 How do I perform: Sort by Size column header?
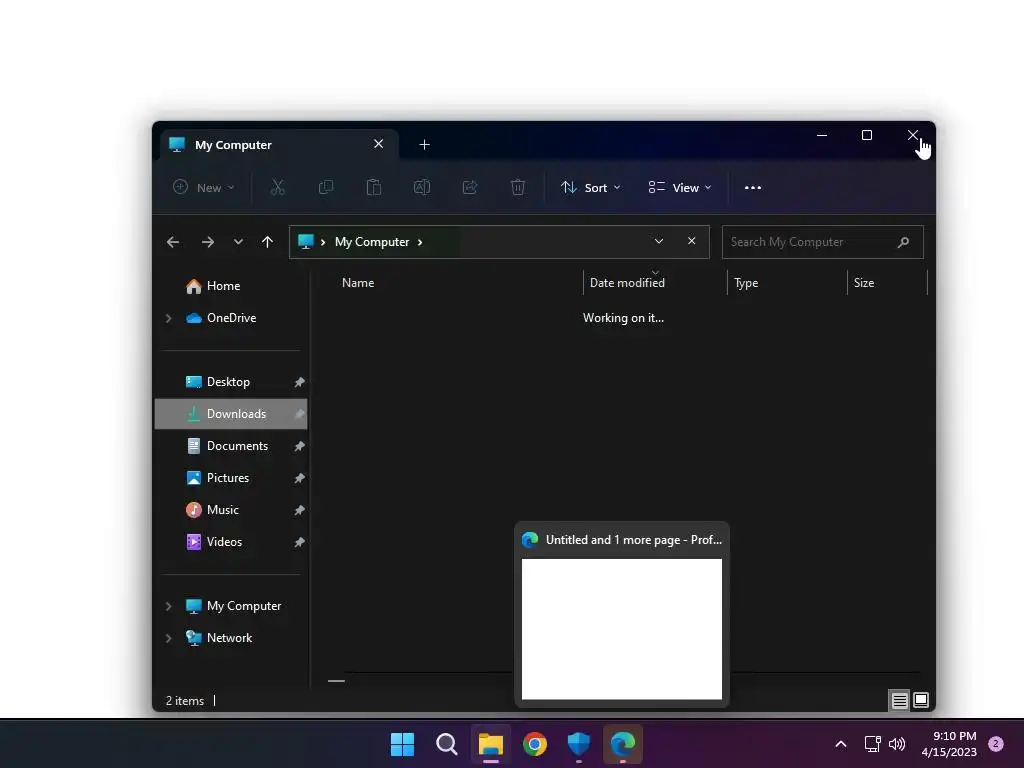887,283
